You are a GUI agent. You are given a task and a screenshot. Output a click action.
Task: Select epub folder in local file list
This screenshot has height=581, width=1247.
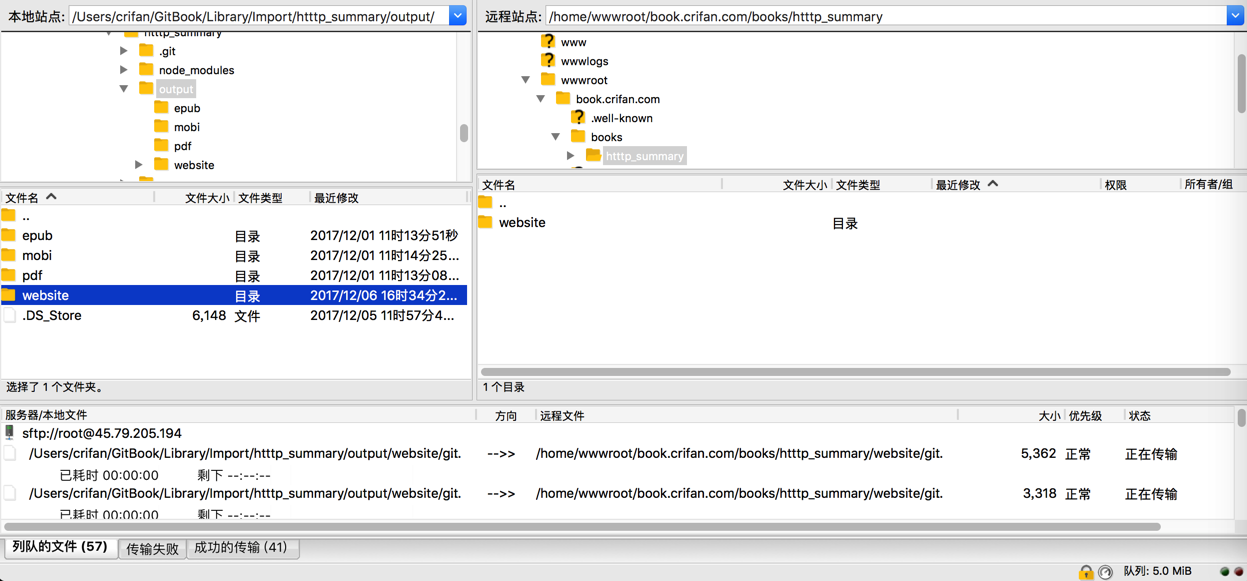[x=234, y=236]
